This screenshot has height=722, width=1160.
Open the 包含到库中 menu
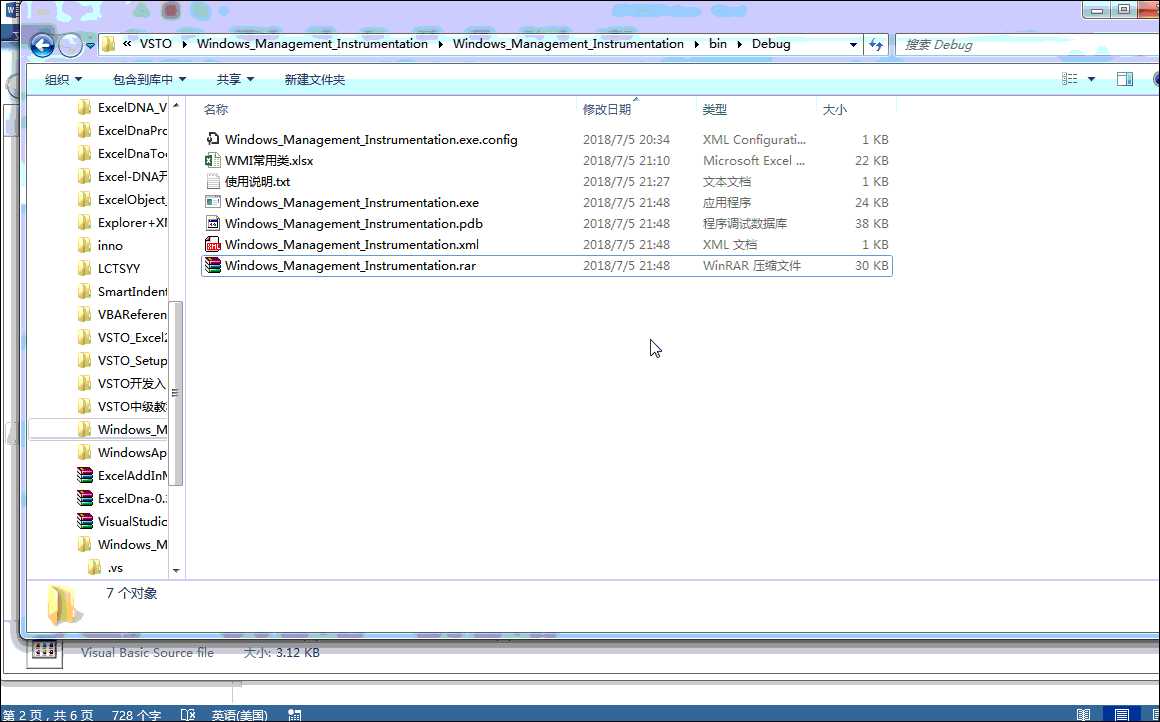tap(149, 79)
